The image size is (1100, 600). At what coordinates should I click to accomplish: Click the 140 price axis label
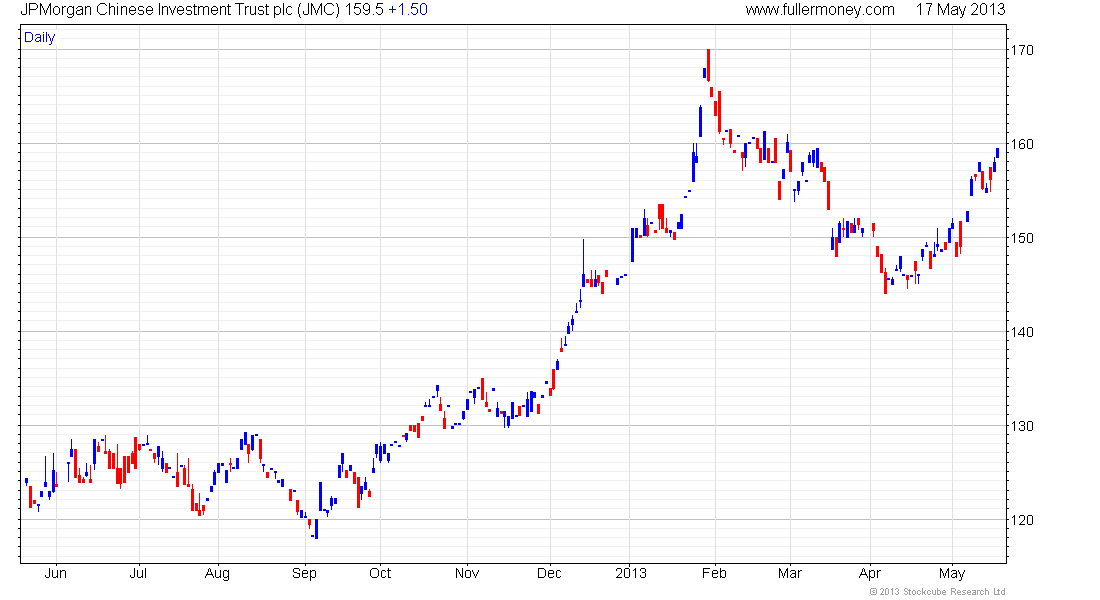pos(1021,333)
